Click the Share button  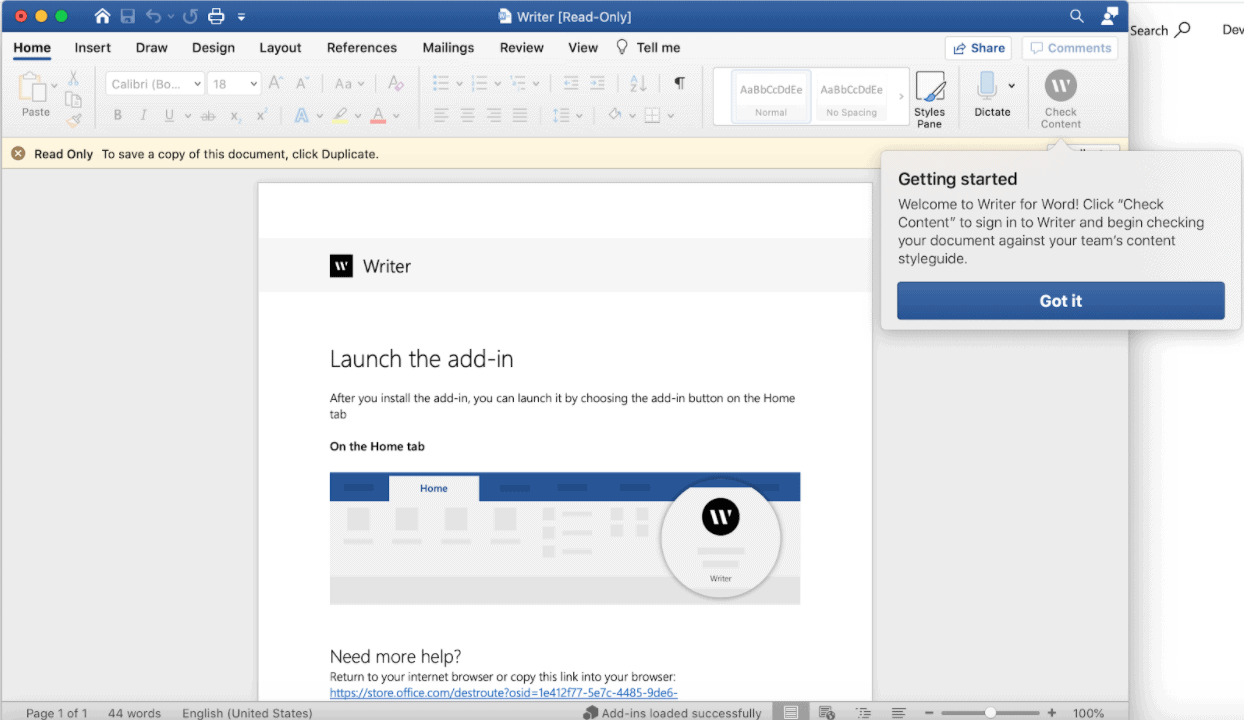pyautogui.click(x=978, y=48)
